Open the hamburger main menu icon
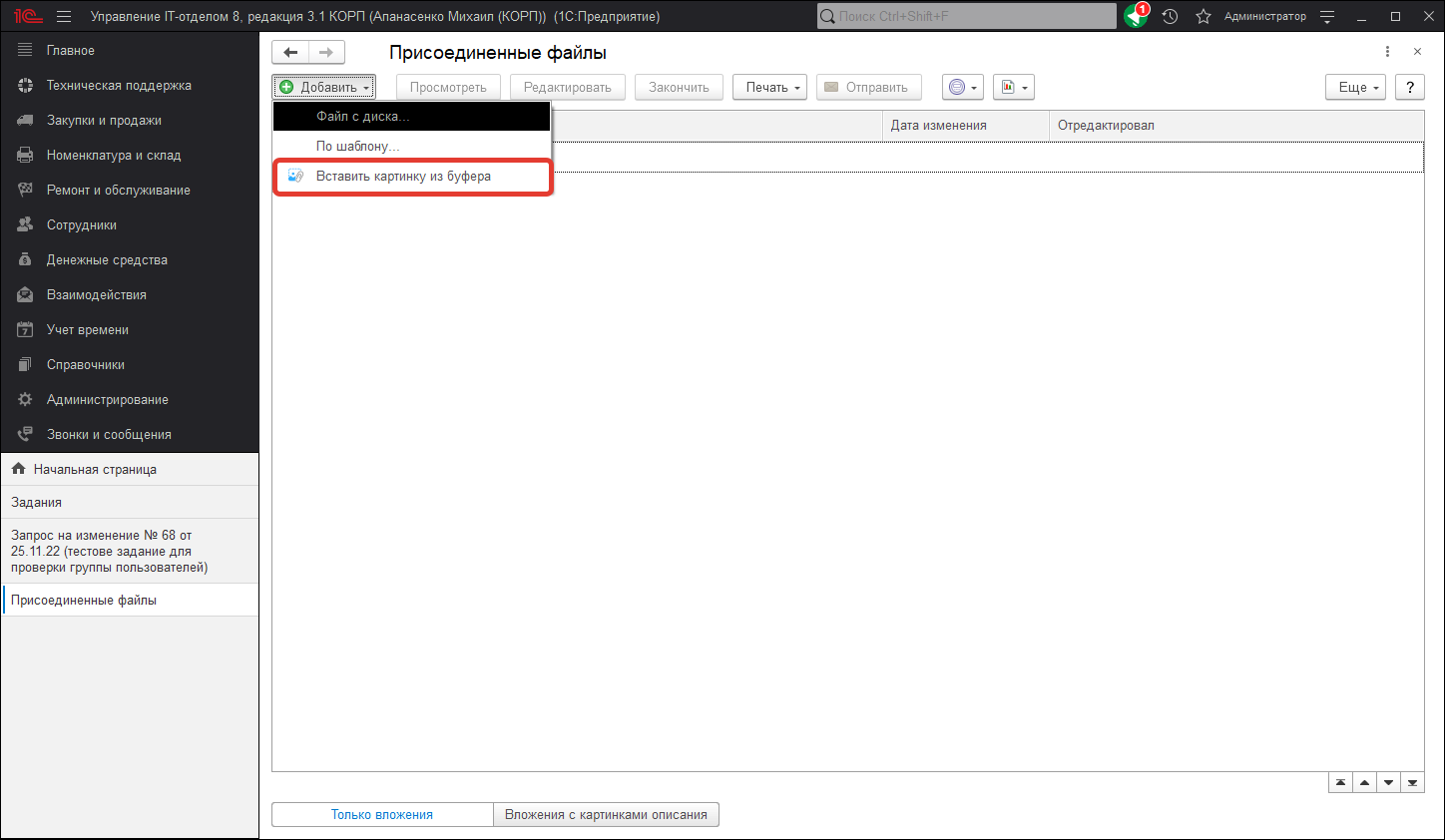1445x840 pixels. click(64, 16)
